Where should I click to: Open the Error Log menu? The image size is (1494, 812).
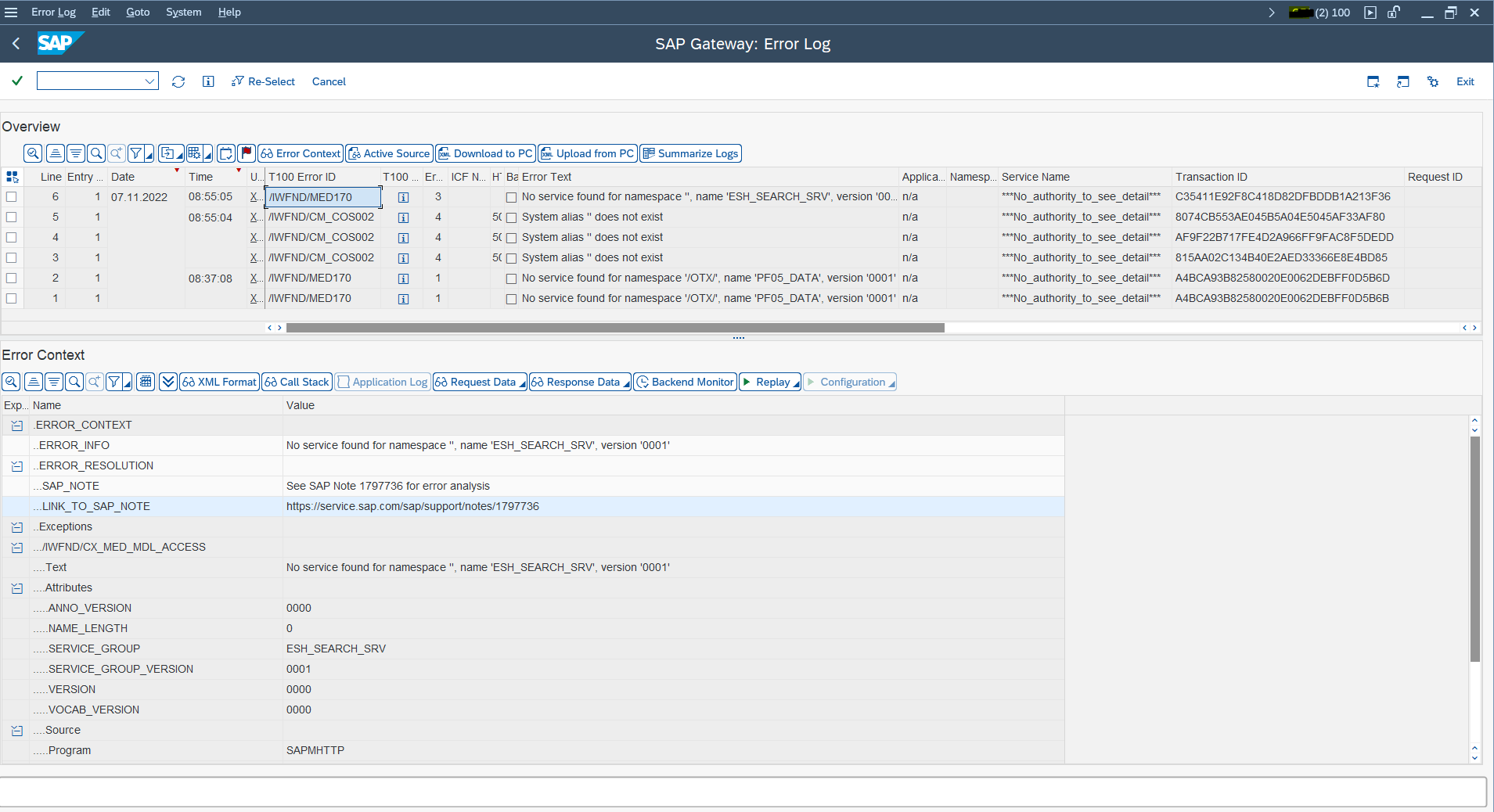pos(53,13)
